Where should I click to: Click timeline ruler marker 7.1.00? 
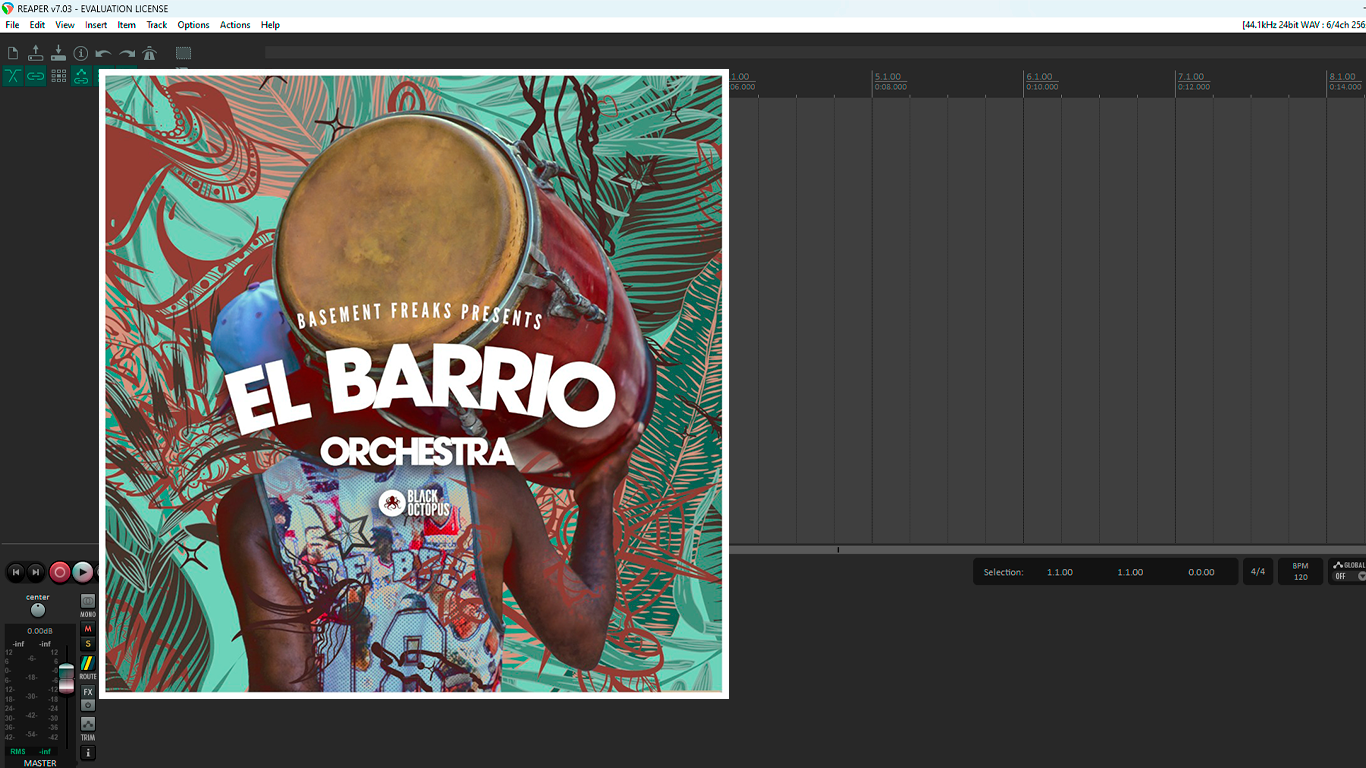coord(1191,77)
